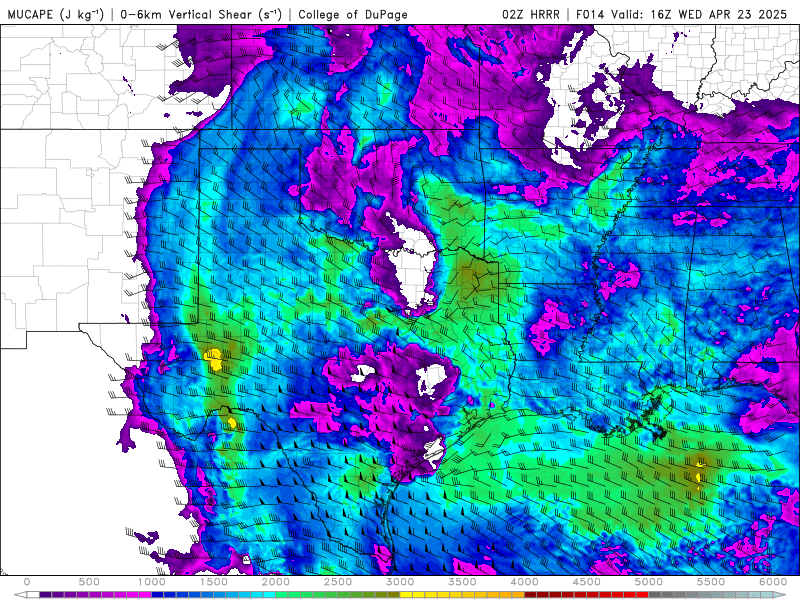Click the 4500 value on the color scale
The height and width of the screenshot is (600, 800).
[x=587, y=582]
